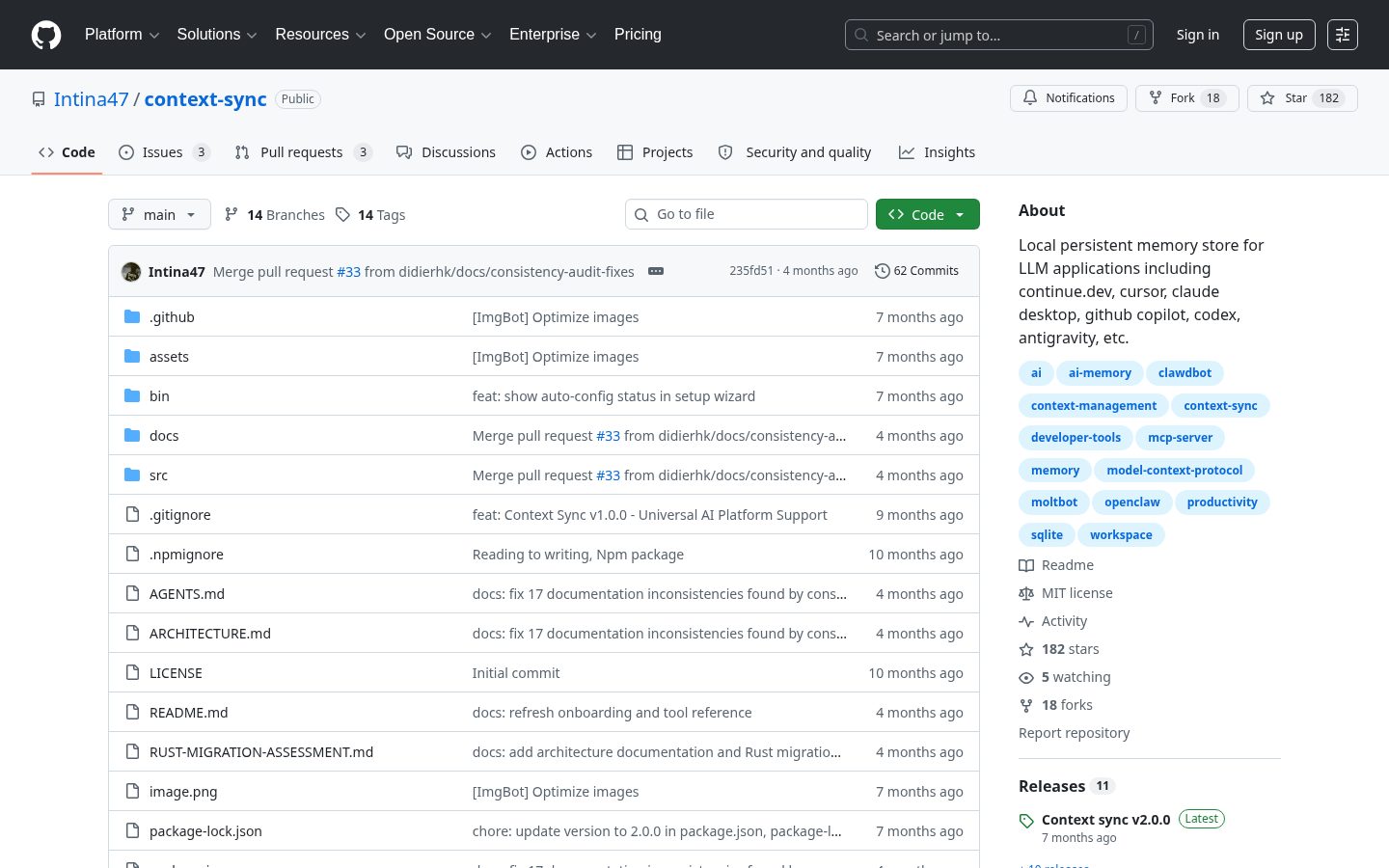Open the ai-memory topic tag
Image resolution: width=1389 pixels, height=868 pixels.
click(x=1100, y=373)
